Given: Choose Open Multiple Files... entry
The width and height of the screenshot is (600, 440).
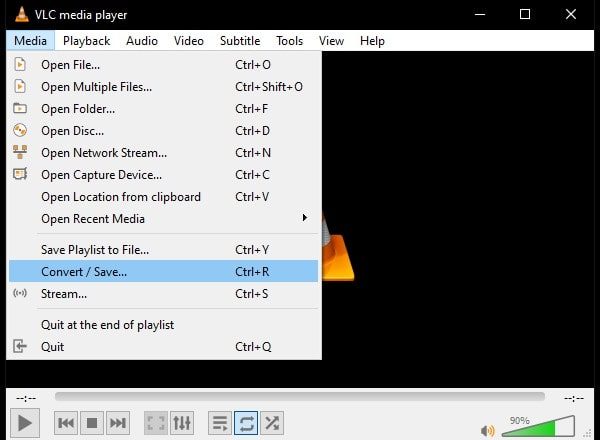Looking at the screenshot, I should coord(163,87).
